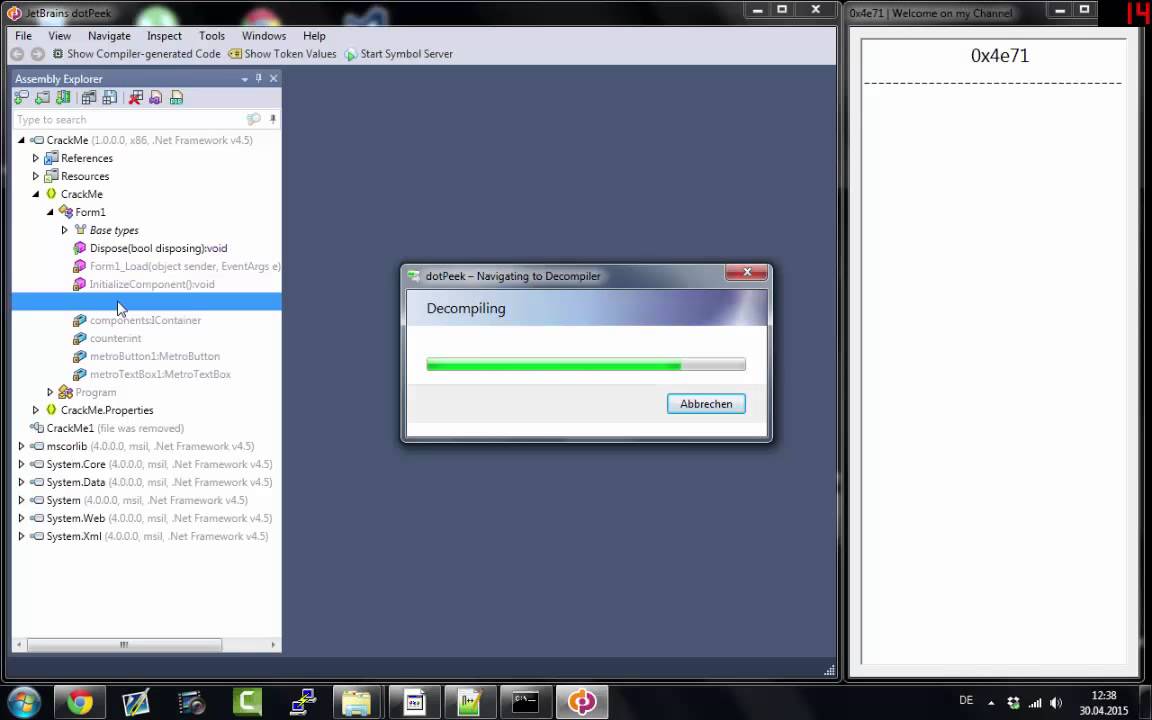1152x720 pixels.
Task: Expand the System.Data assembly node
Action: (21, 482)
